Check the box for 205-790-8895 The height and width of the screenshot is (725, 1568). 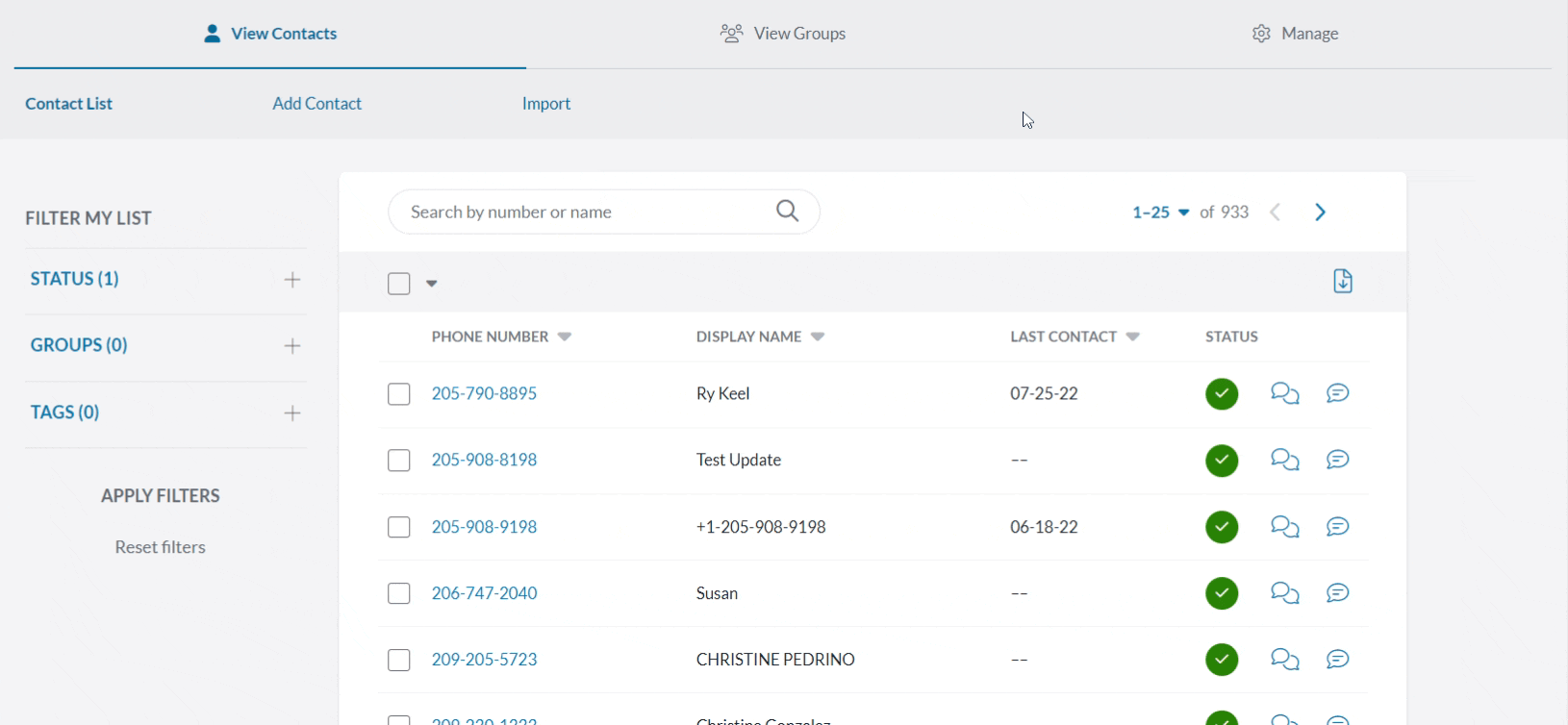click(x=399, y=394)
